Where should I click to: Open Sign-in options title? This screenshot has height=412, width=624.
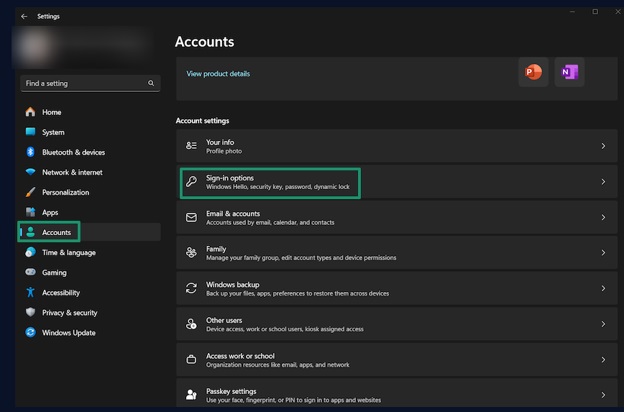click(x=230, y=178)
